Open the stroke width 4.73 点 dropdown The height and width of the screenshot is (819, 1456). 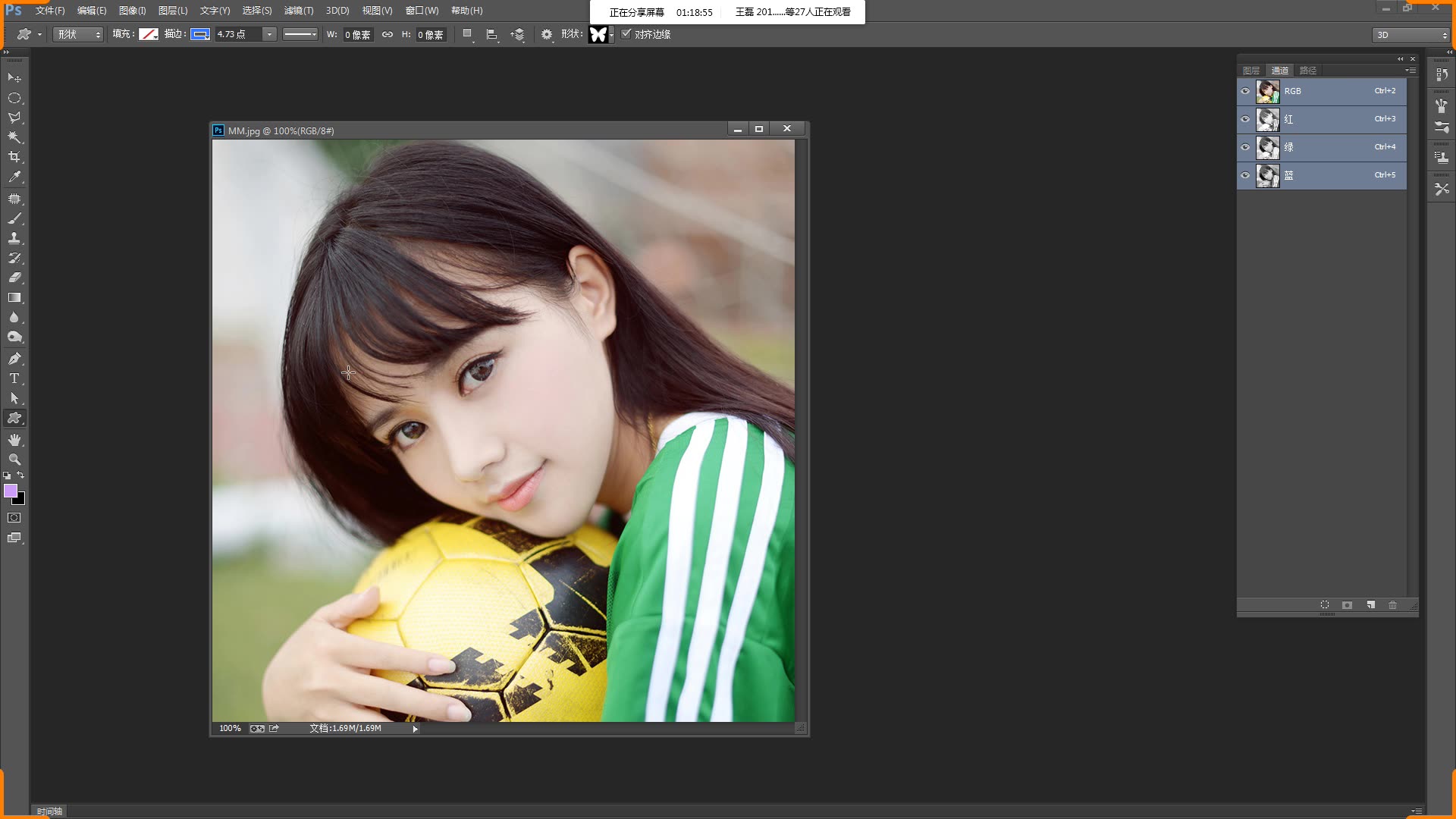click(269, 34)
